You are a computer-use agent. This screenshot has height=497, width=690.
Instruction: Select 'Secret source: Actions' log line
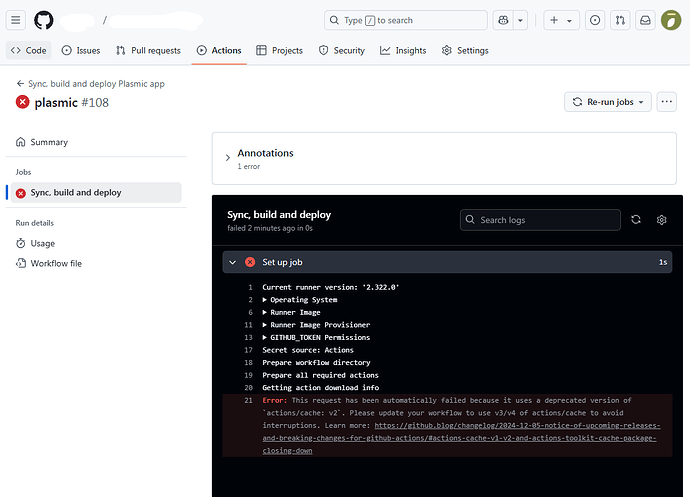point(308,350)
